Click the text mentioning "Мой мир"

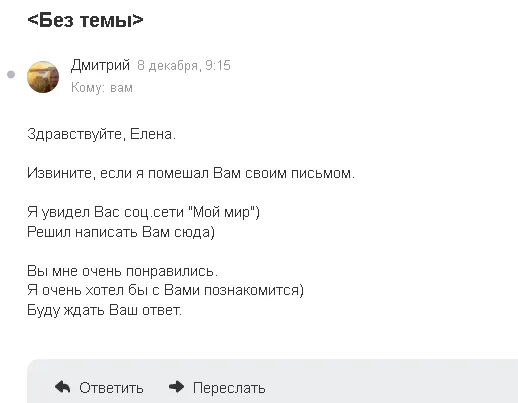[x=143, y=212]
